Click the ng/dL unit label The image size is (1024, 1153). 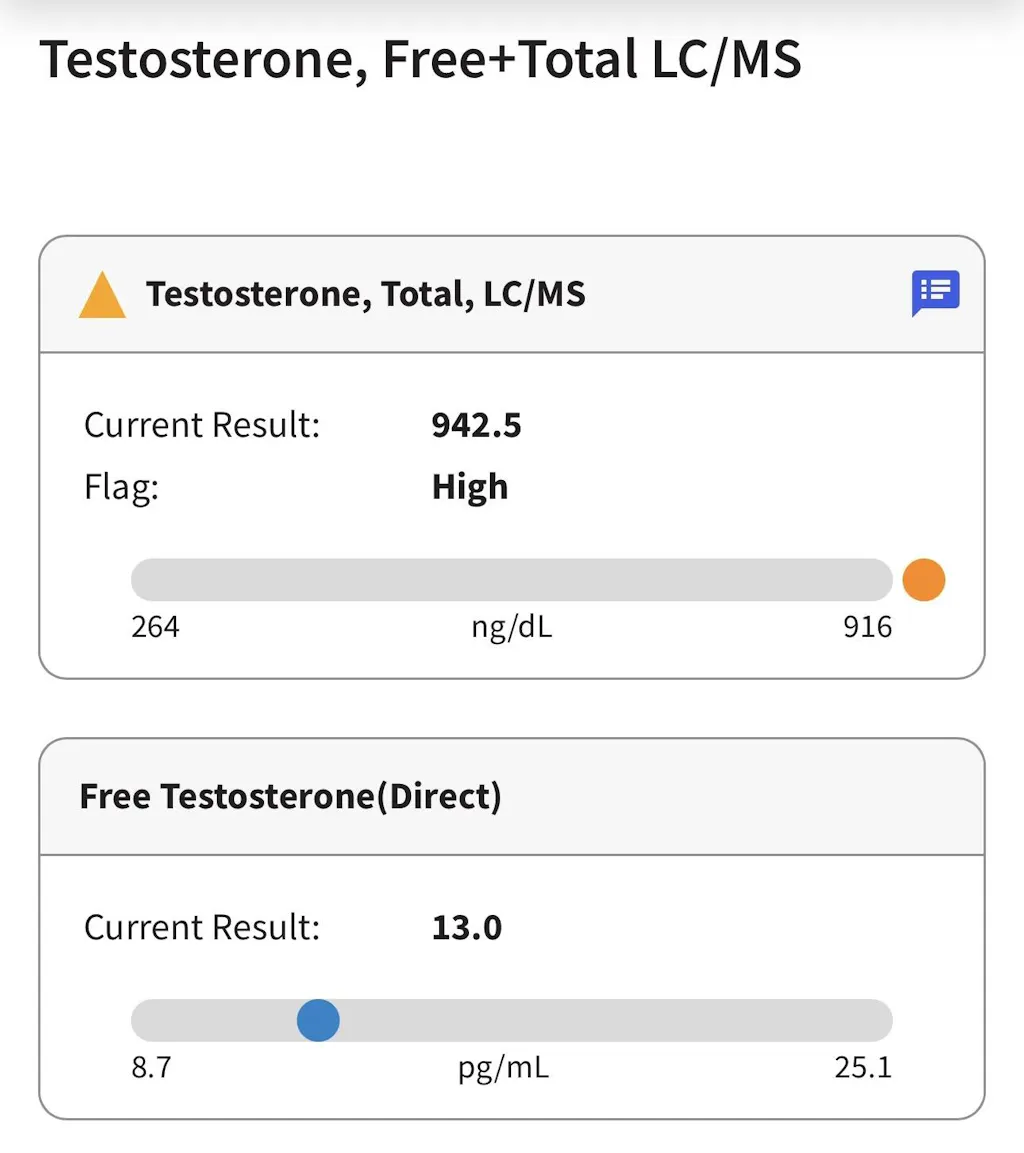(511, 628)
